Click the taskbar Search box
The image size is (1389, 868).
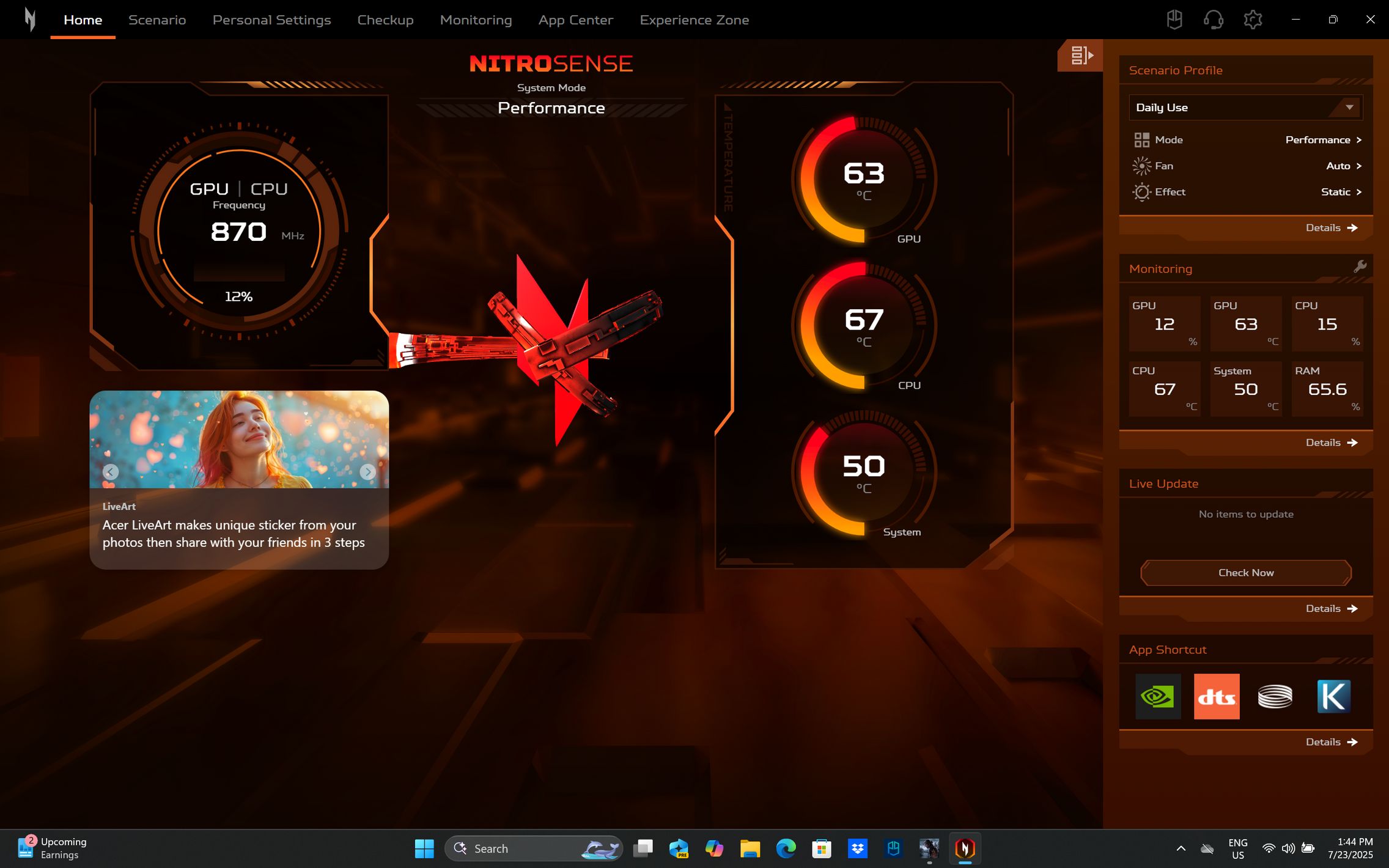coord(533,848)
